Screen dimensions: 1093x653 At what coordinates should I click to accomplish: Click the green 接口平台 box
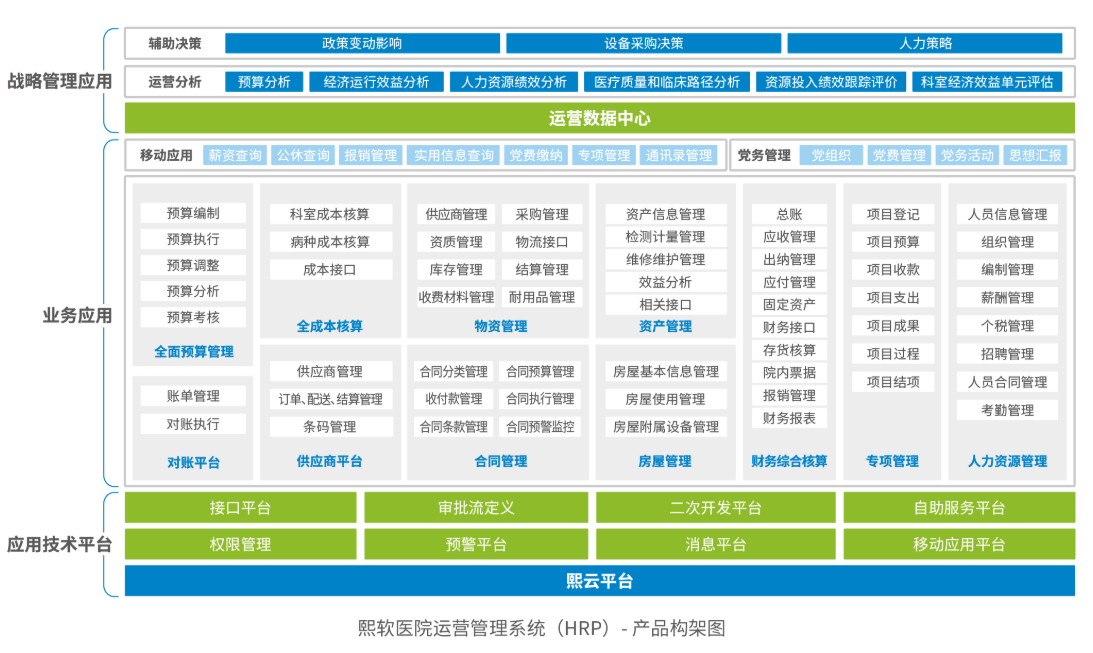click(x=240, y=507)
